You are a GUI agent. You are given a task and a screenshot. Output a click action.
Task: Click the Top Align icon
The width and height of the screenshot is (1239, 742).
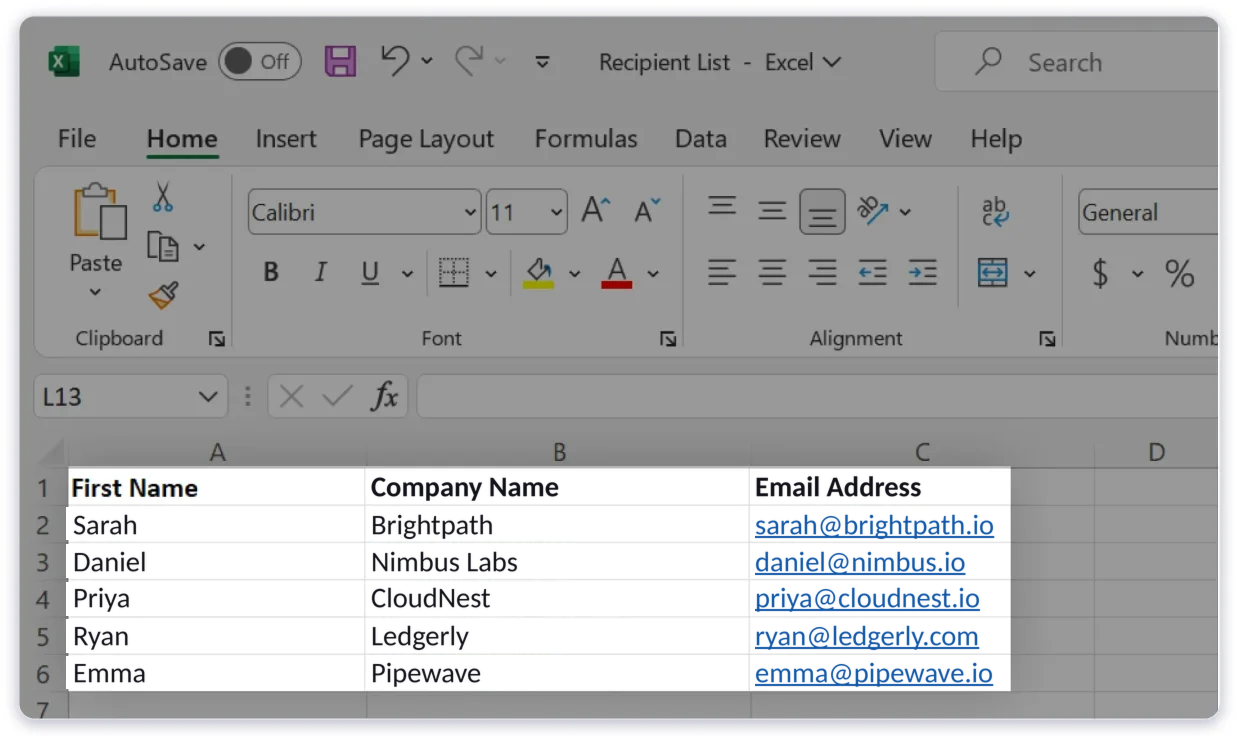coord(722,208)
